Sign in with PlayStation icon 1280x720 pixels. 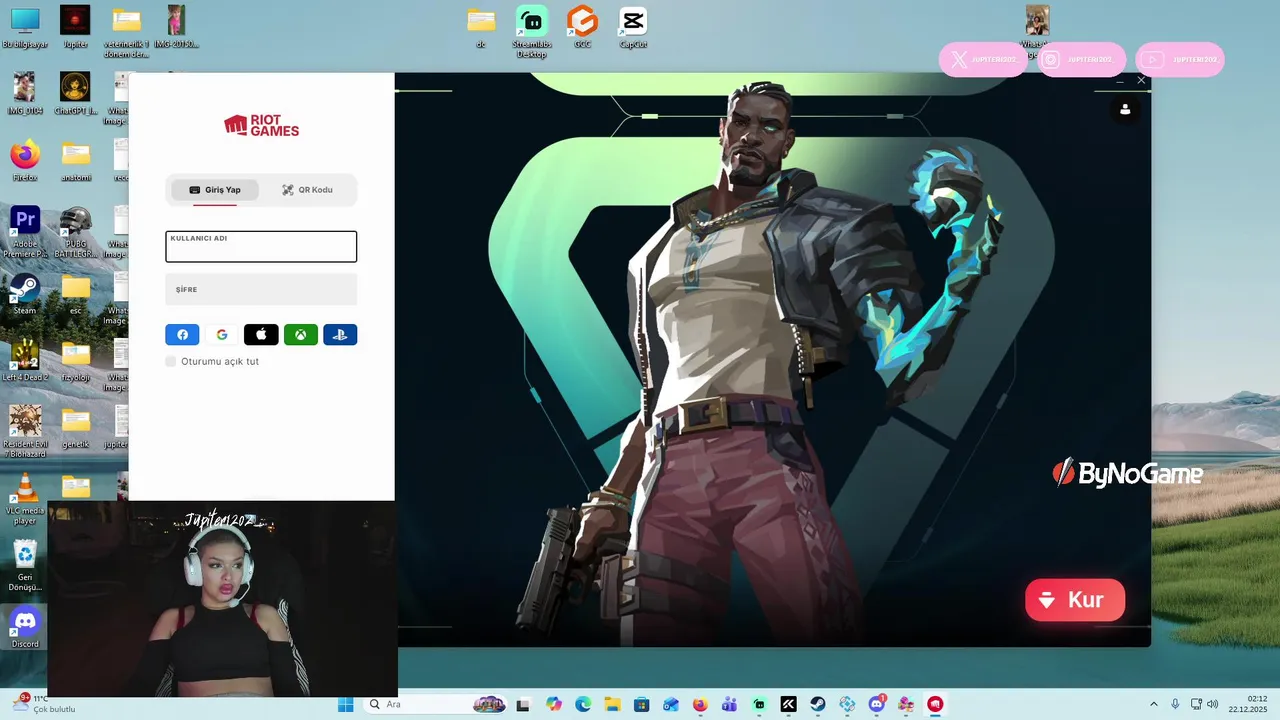pos(340,335)
